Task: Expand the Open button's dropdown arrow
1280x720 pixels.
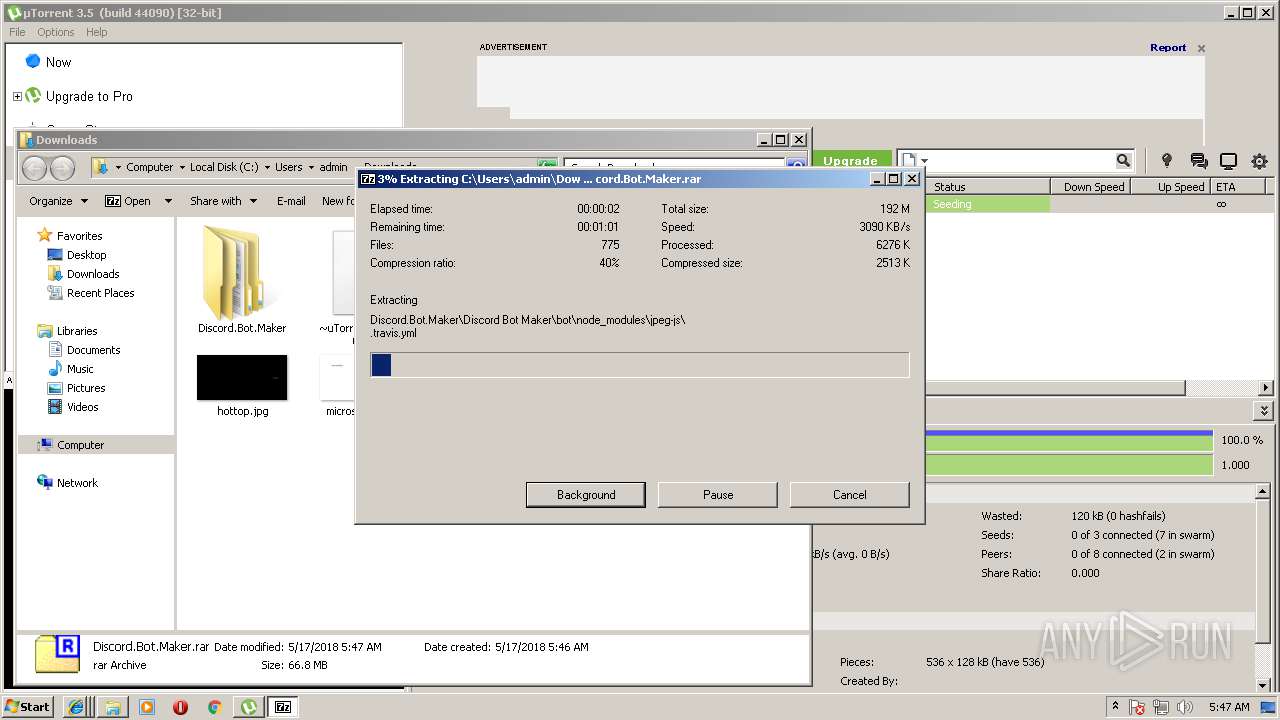Action: 168,201
